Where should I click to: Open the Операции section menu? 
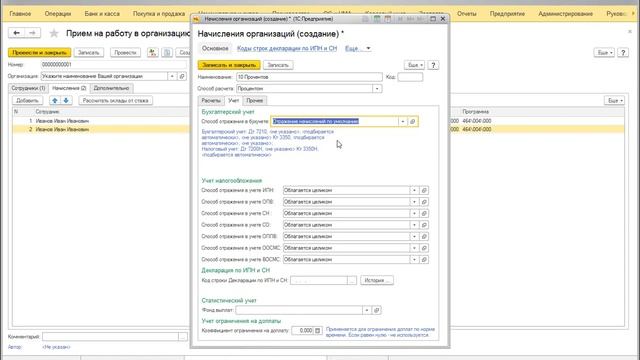pyautogui.click(x=58, y=14)
